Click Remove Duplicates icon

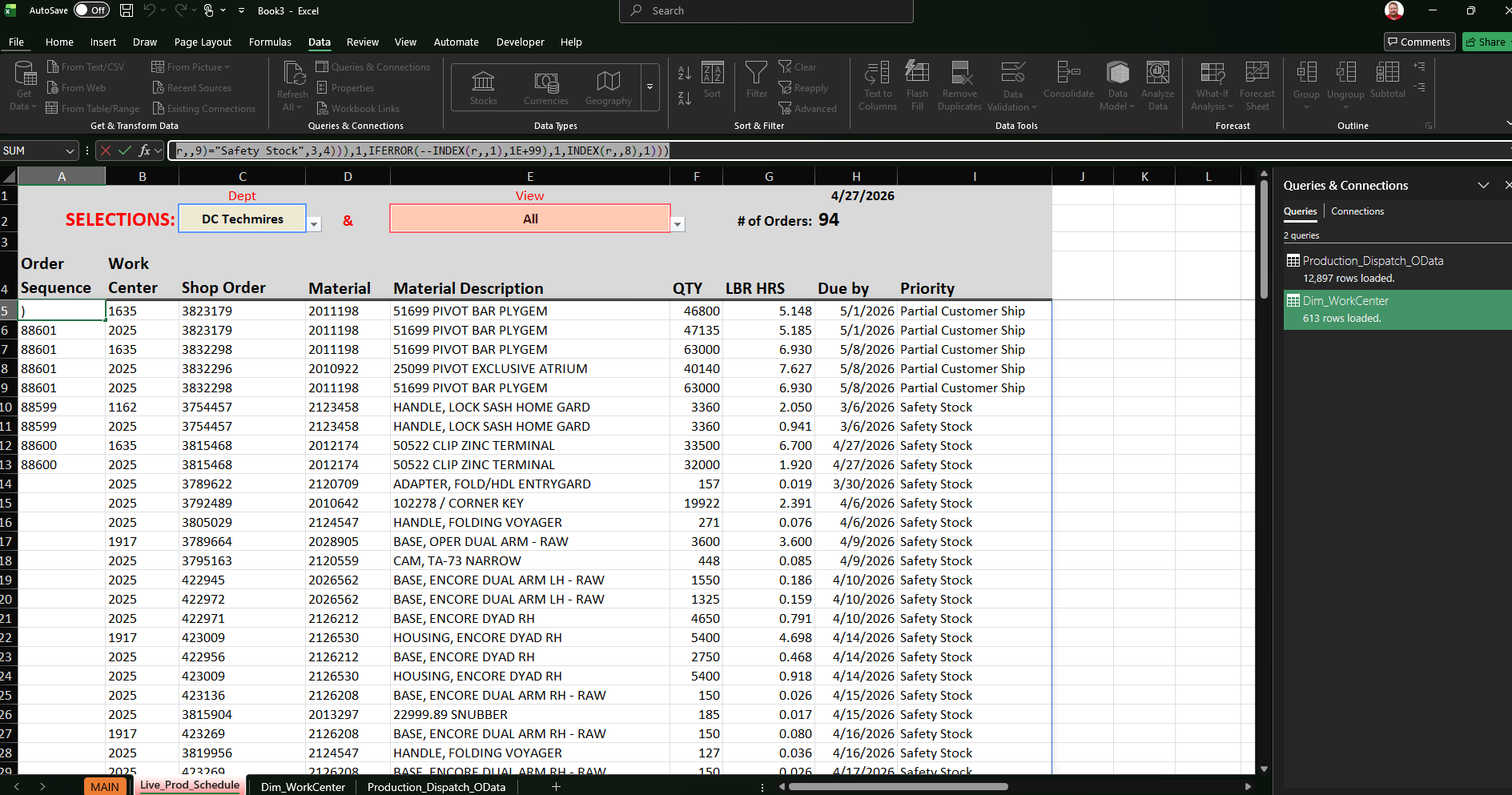pos(960,86)
